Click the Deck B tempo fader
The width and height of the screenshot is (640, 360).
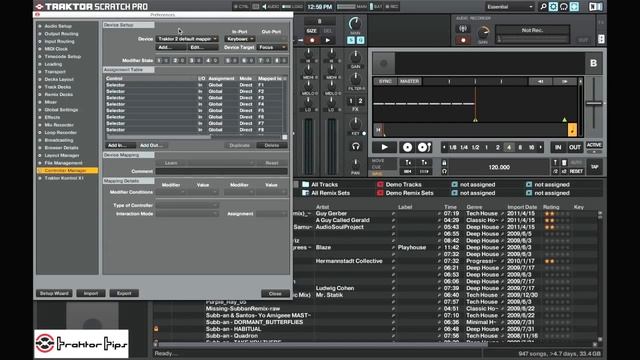[x=594, y=103]
